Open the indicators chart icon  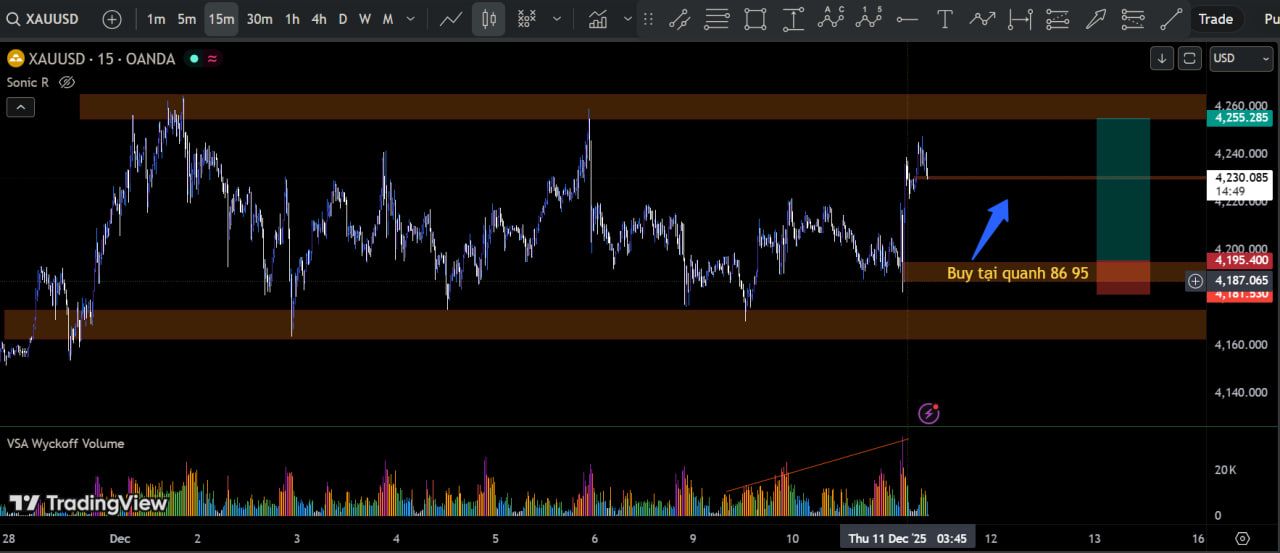coord(598,19)
